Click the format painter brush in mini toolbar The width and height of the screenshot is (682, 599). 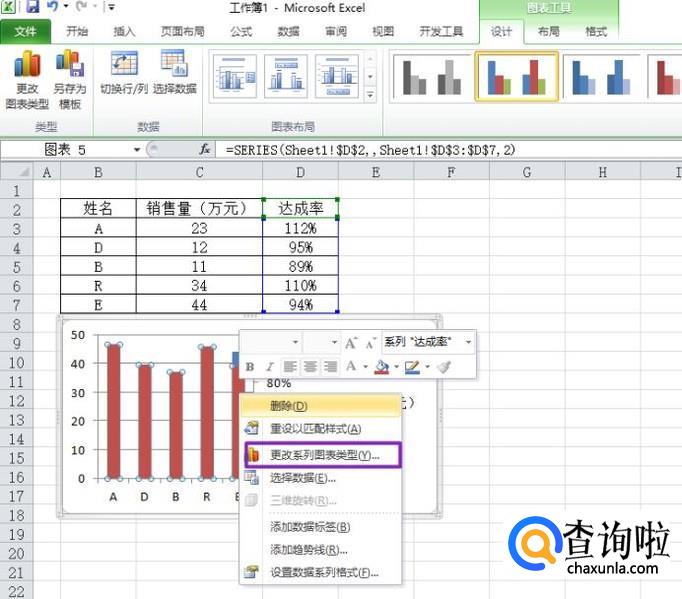tap(443, 367)
